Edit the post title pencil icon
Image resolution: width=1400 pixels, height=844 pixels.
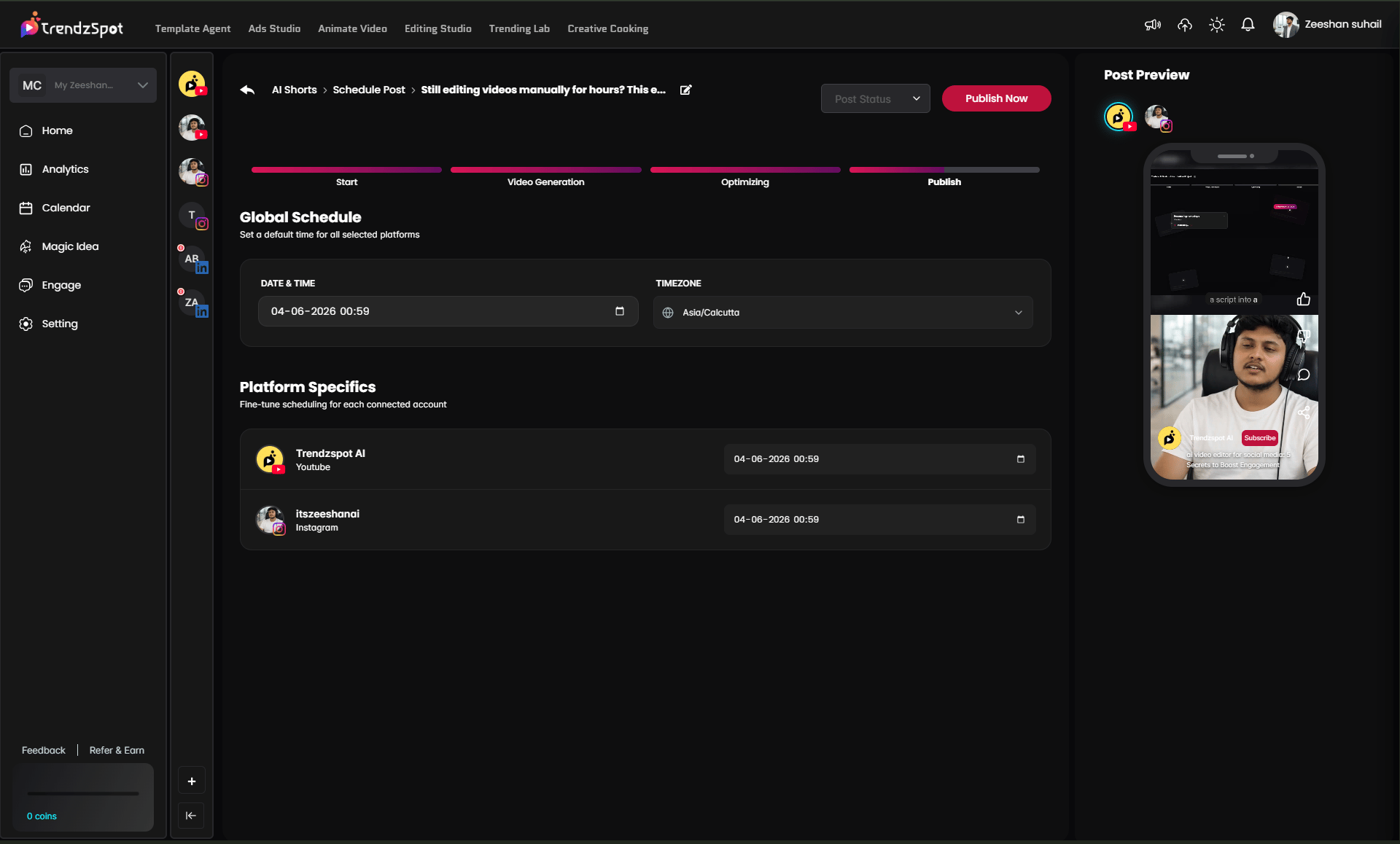point(685,90)
